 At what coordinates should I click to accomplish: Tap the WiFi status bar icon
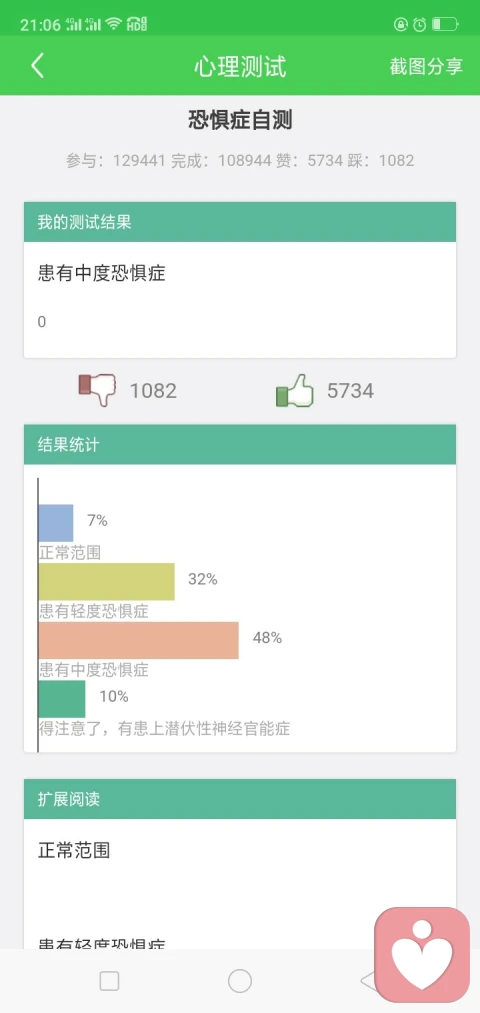pos(114,25)
